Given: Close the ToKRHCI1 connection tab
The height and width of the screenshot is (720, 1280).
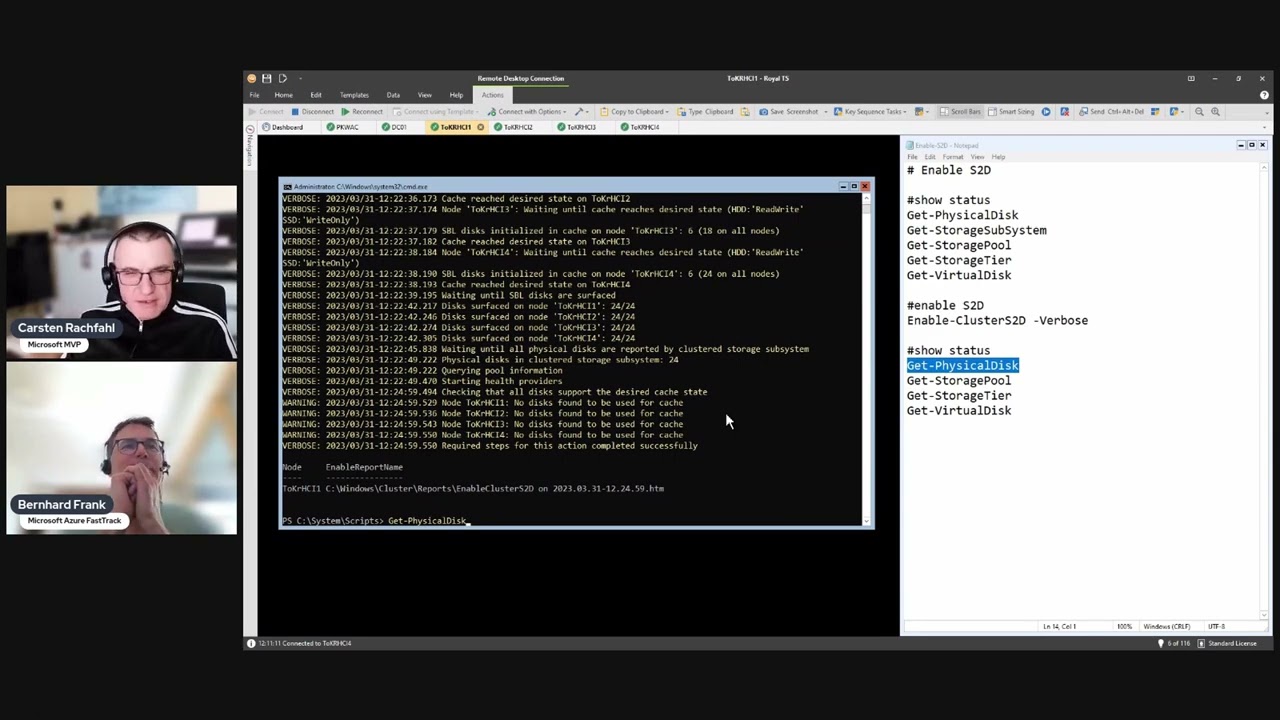Looking at the screenshot, I should [x=480, y=127].
